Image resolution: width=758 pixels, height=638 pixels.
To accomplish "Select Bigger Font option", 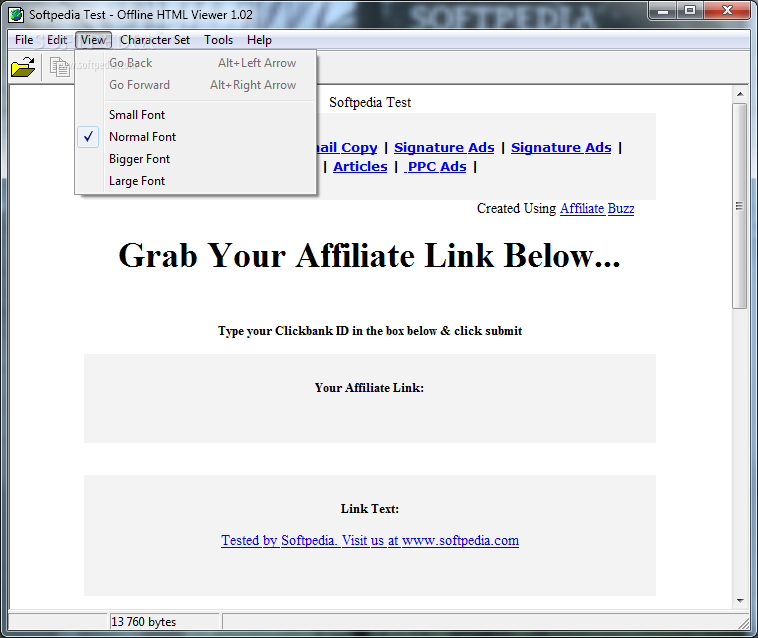I will point(196,159).
